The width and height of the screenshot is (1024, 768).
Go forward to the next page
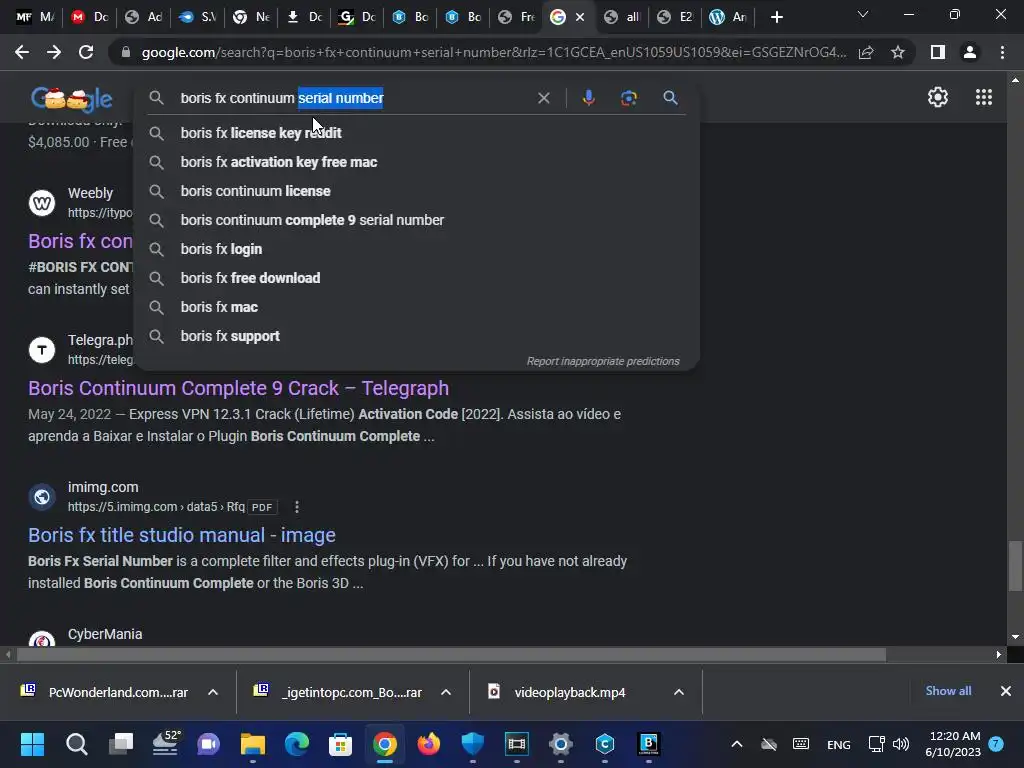[x=54, y=52]
